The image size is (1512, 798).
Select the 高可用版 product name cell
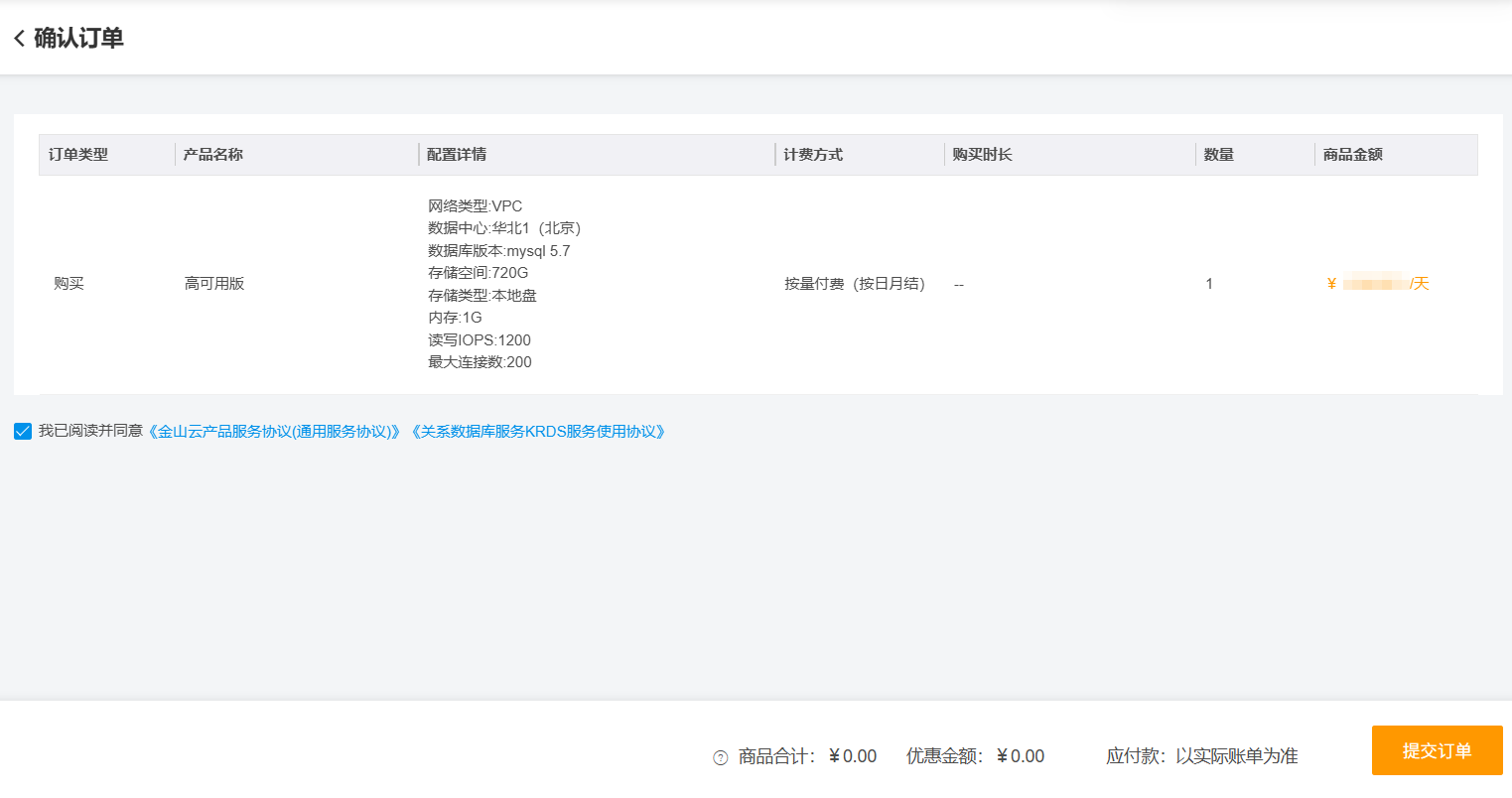[x=214, y=284]
